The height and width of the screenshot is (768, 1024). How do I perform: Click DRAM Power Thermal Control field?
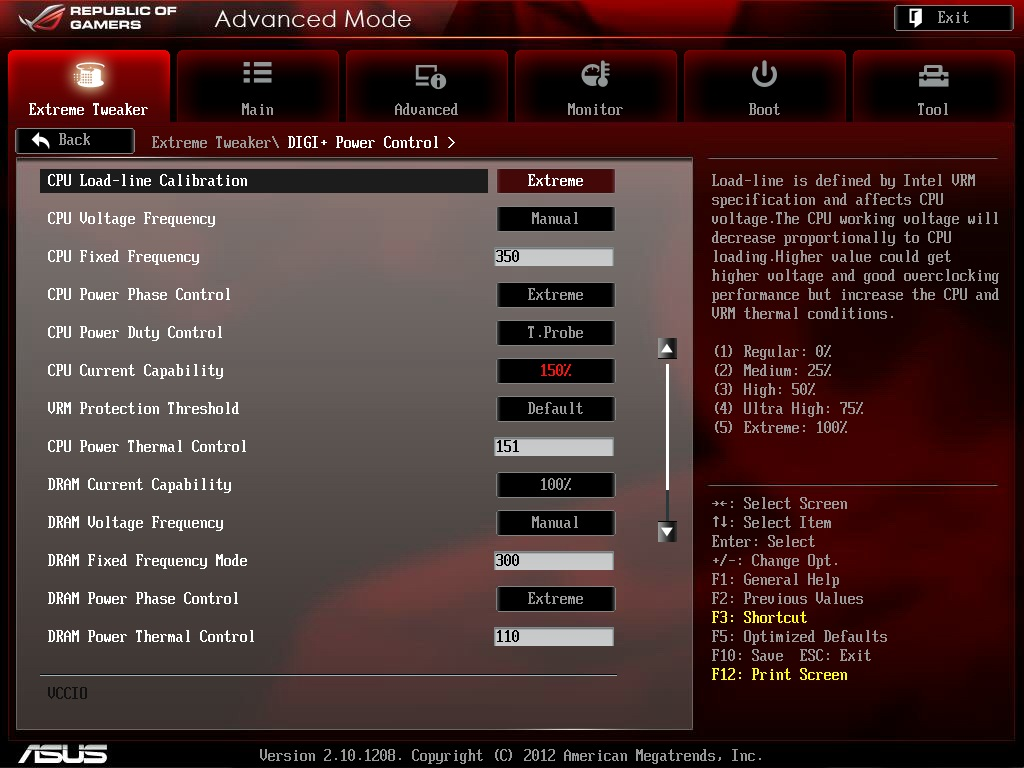pos(553,637)
